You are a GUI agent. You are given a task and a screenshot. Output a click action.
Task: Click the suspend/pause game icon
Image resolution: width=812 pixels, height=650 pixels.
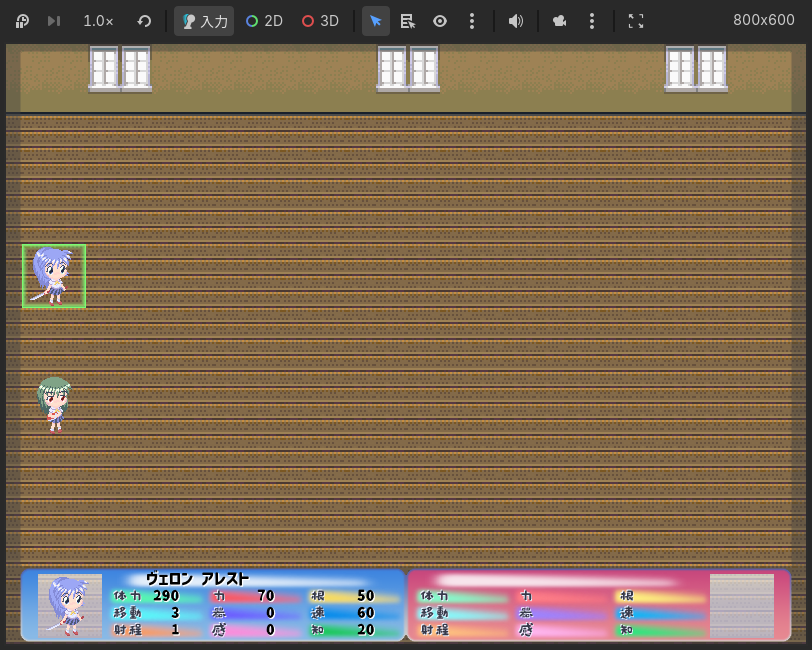(22, 21)
